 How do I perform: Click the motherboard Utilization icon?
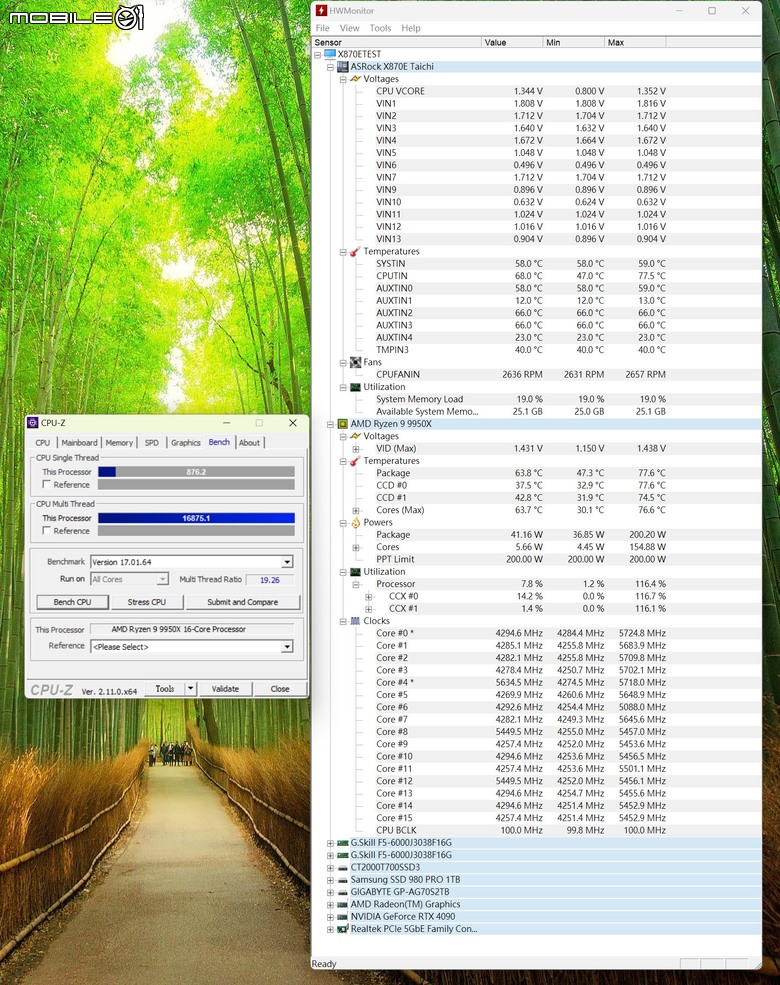pos(355,387)
